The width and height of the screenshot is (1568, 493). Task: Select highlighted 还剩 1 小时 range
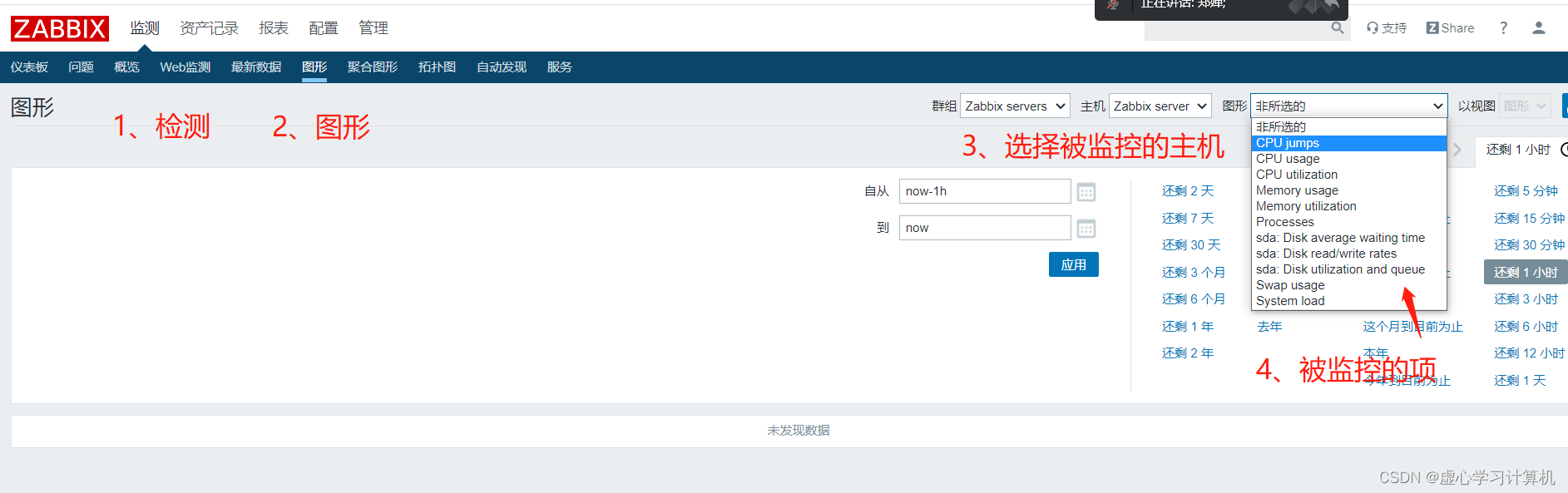point(1526,273)
